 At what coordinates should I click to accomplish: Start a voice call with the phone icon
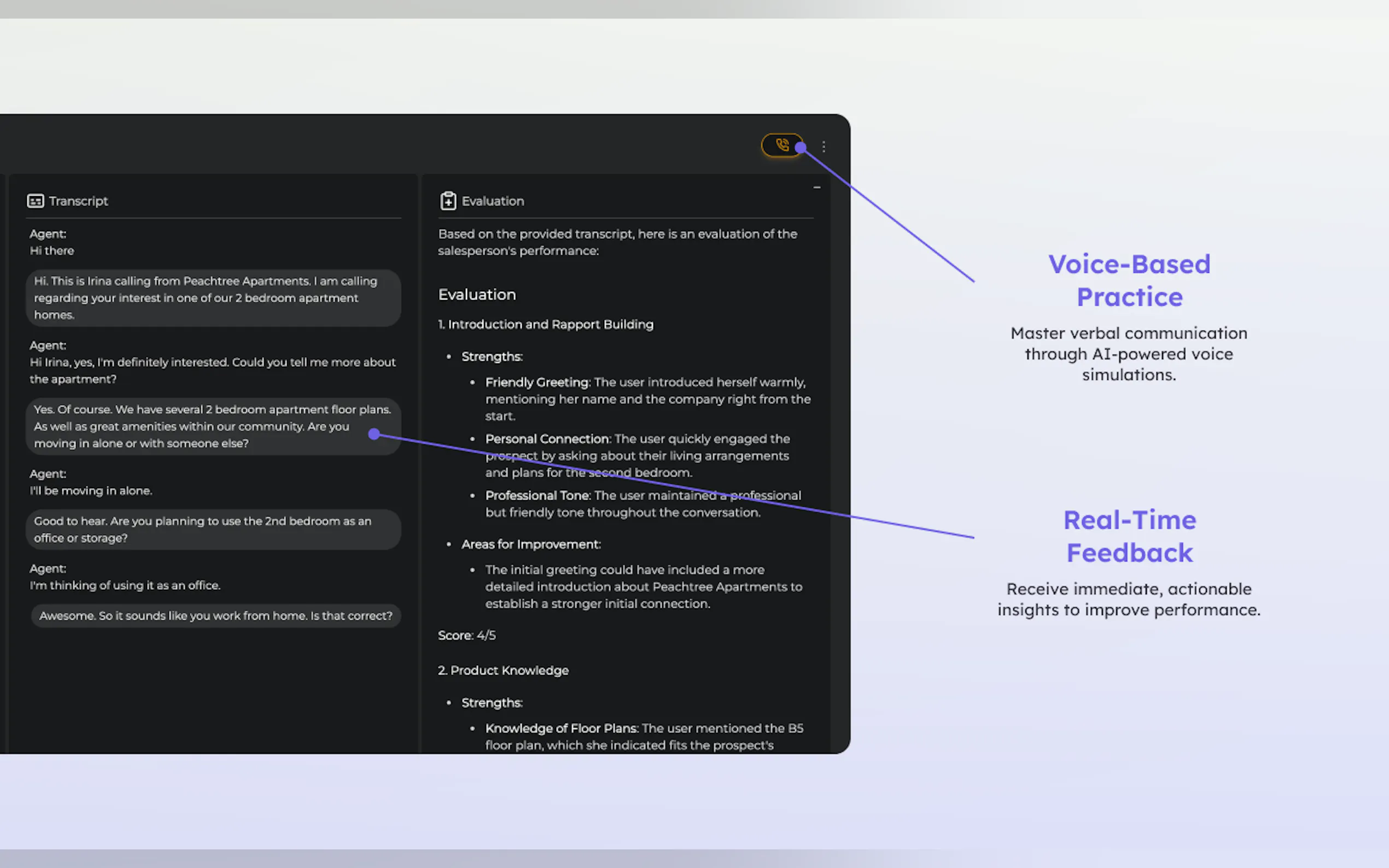click(x=781, y=145)
